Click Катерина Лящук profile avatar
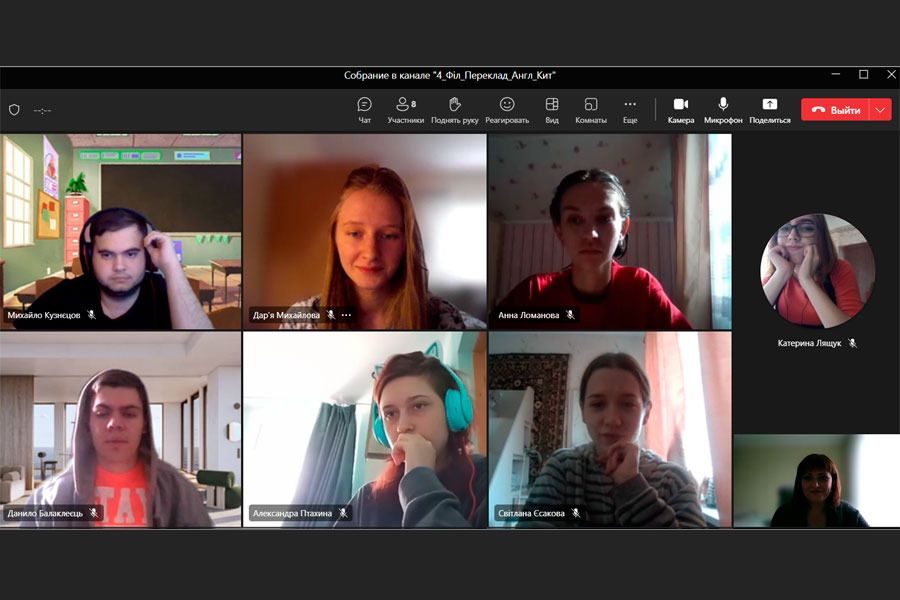The height and width of the screenshot is (600, 900). 817,270
